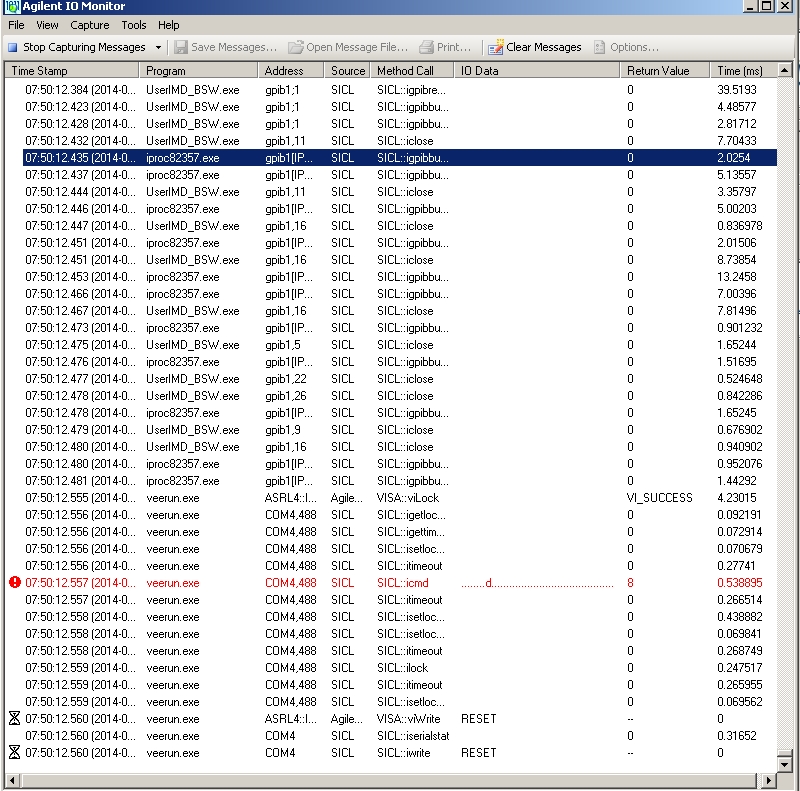Open the Capture menu
This screenshot has height=791, width=800.
pyautogui.click(x=90, y=25)
